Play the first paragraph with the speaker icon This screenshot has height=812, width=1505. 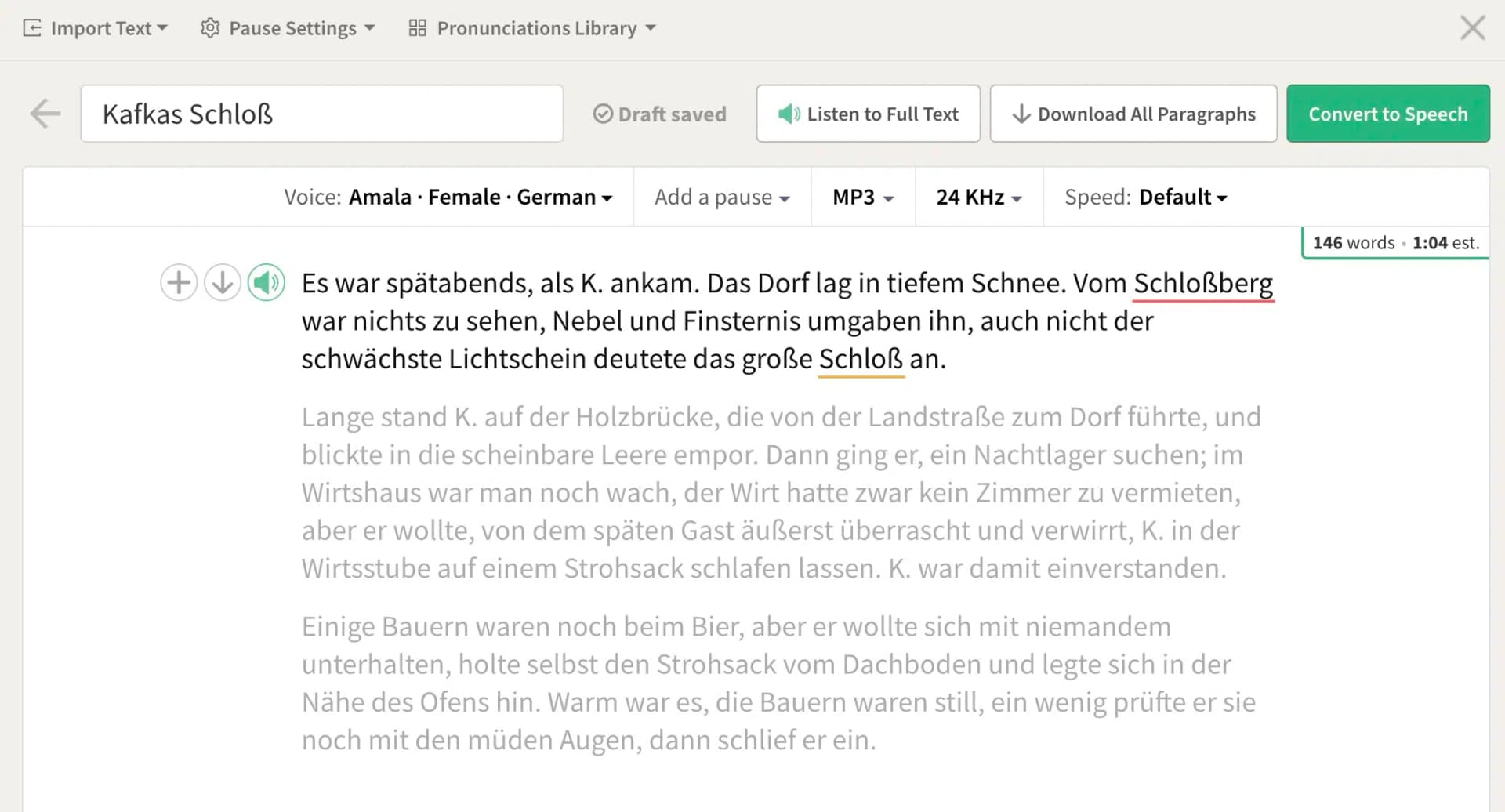click(266, 282)
